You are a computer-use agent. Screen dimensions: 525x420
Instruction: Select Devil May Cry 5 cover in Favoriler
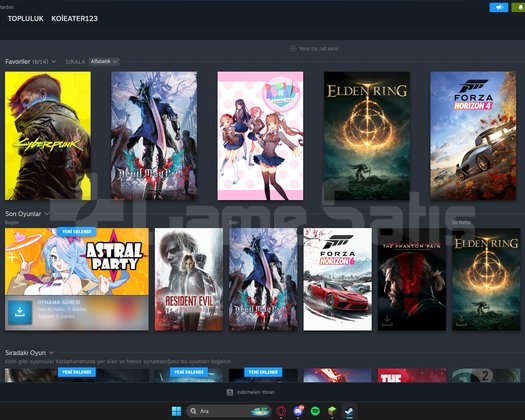[x=154, y=136]
